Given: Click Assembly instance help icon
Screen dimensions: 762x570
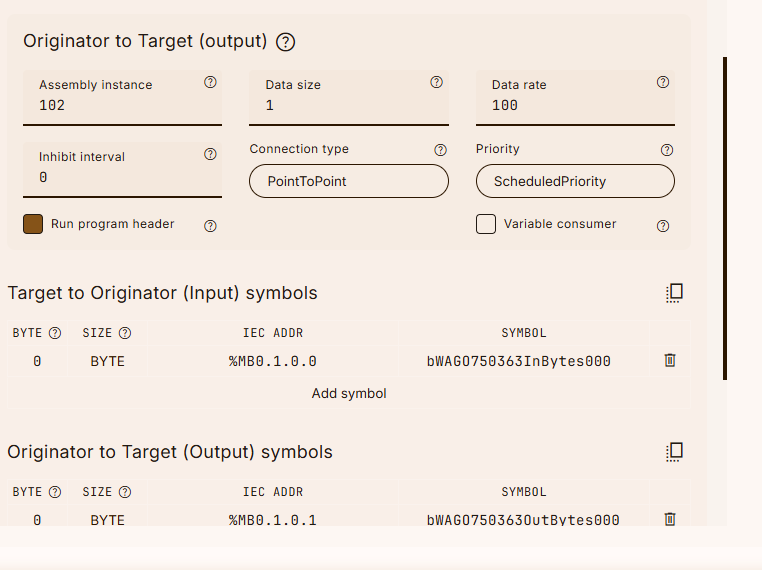Looking at the screenshot, I should click(210, 83).
